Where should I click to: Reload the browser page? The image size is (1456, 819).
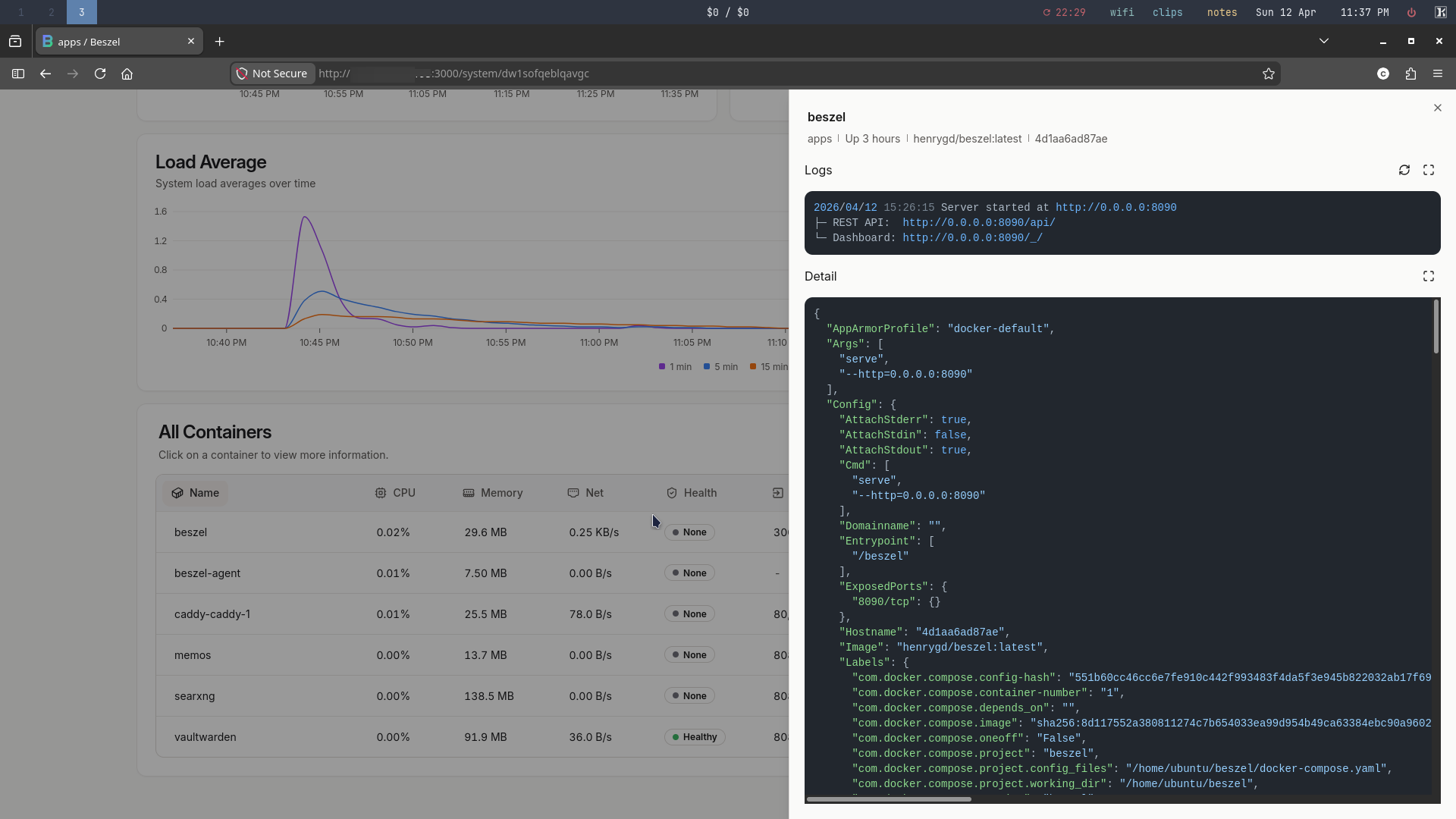(100, 74)
